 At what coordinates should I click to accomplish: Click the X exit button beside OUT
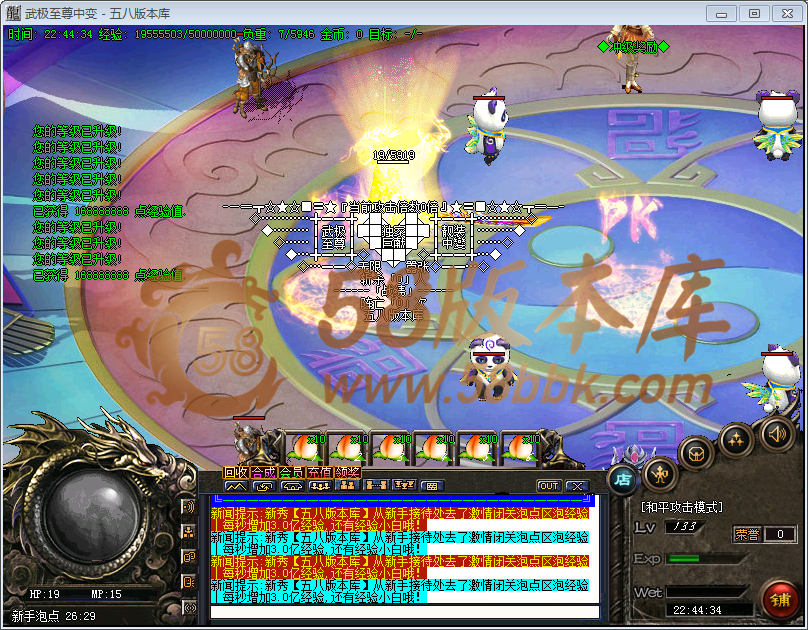577,486
